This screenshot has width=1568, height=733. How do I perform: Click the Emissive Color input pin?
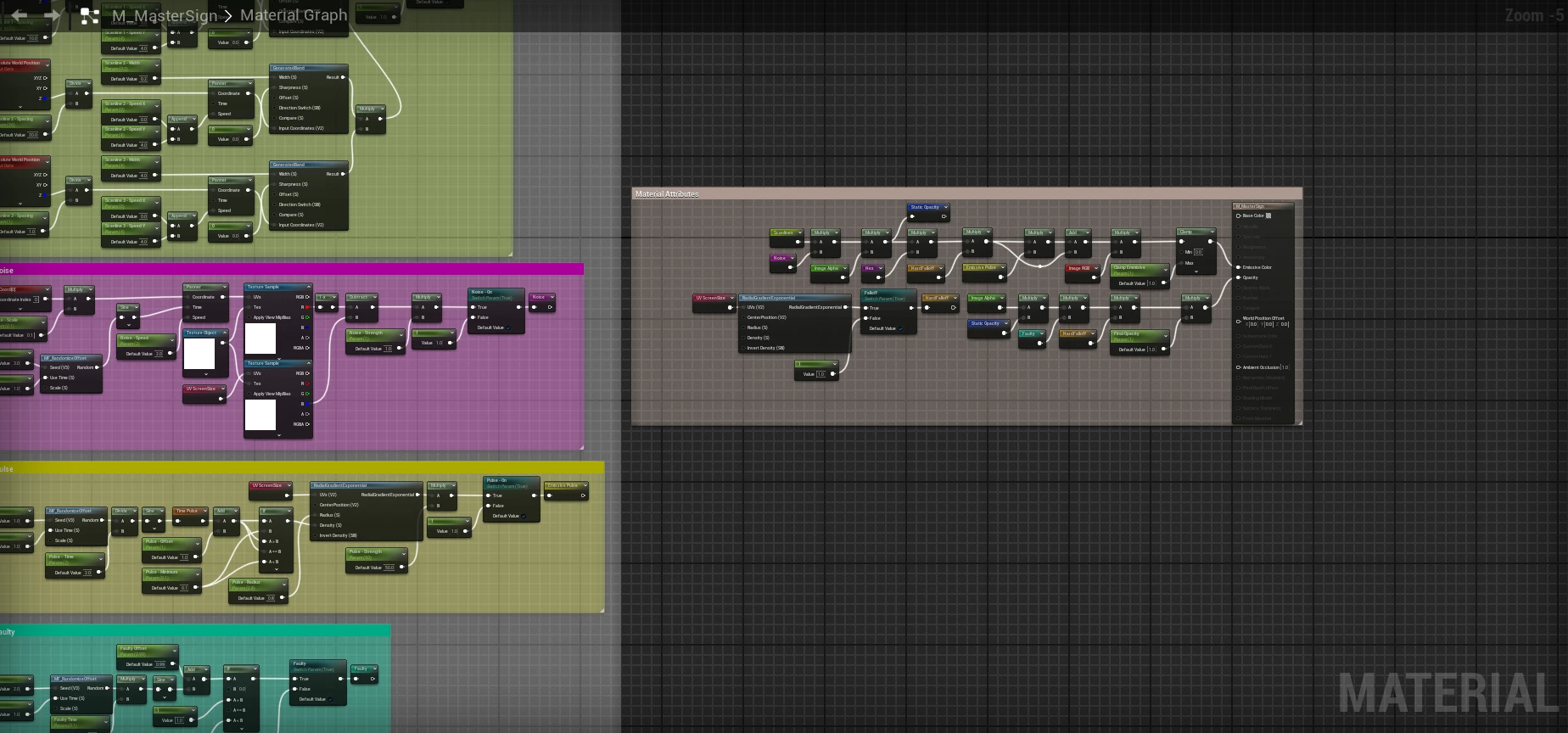1238,267
